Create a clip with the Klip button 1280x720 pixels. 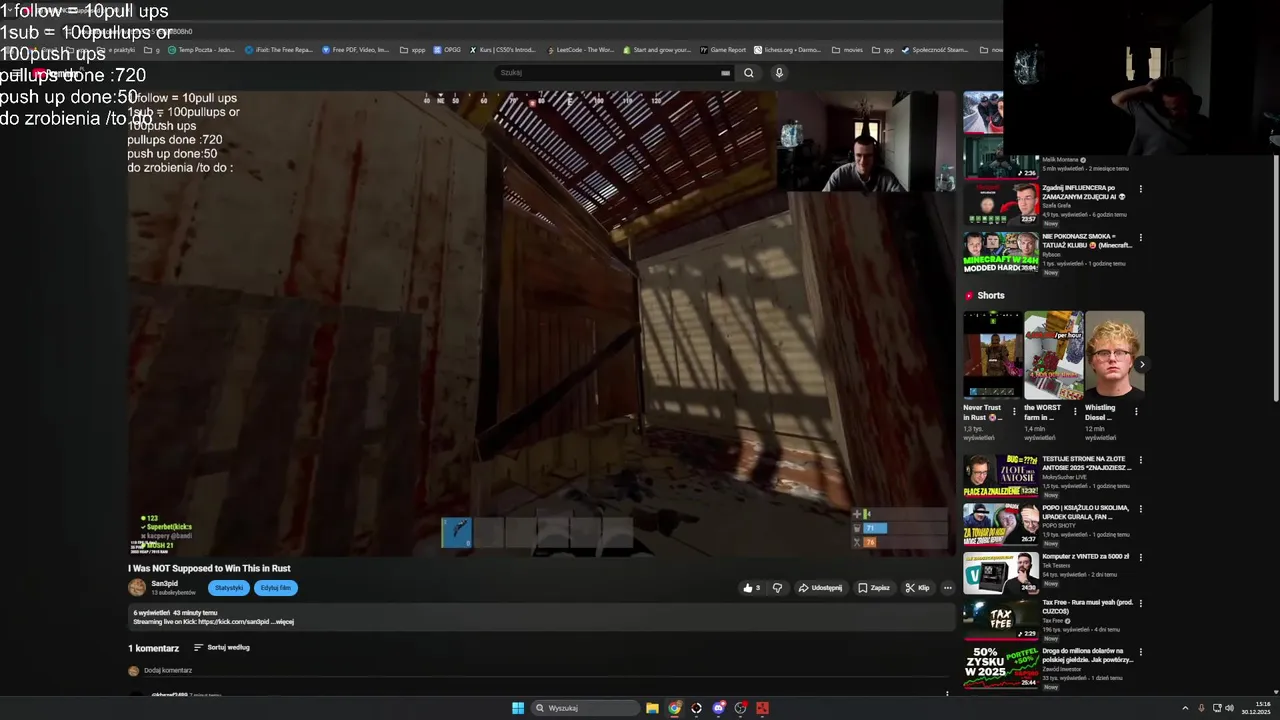[x=917, y=588]
